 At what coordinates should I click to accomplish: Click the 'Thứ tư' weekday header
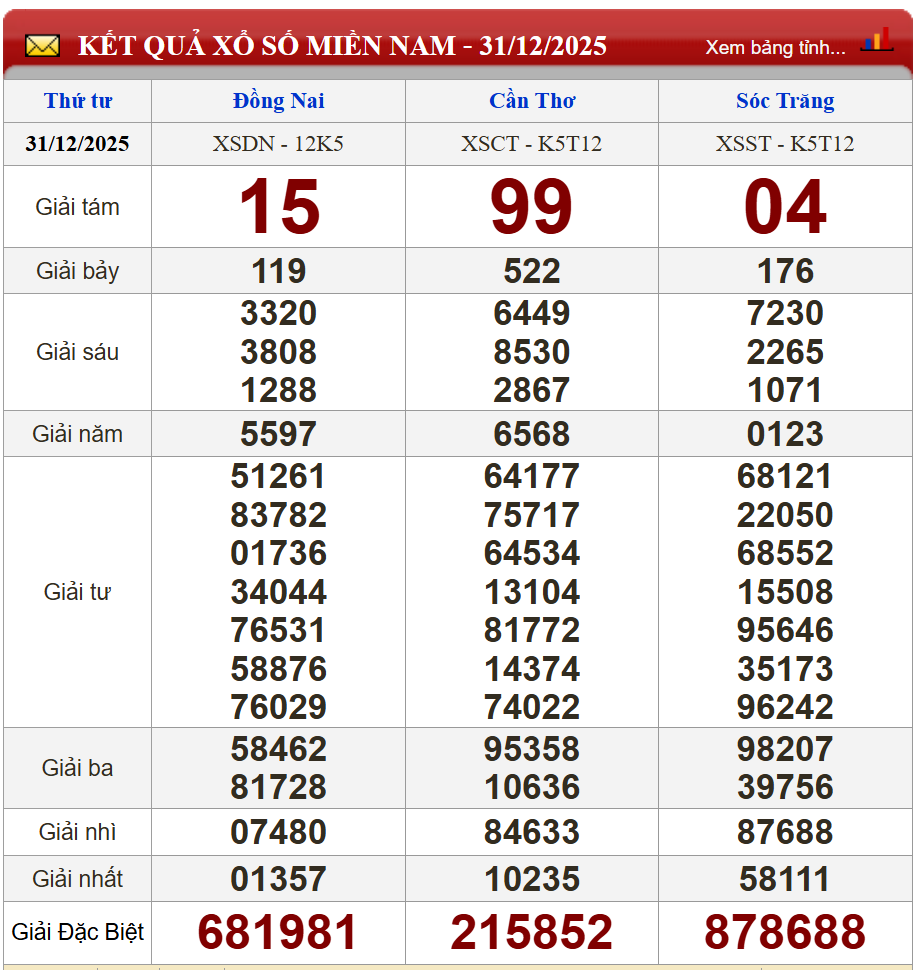pyautogui.click(x=78, y=101)
